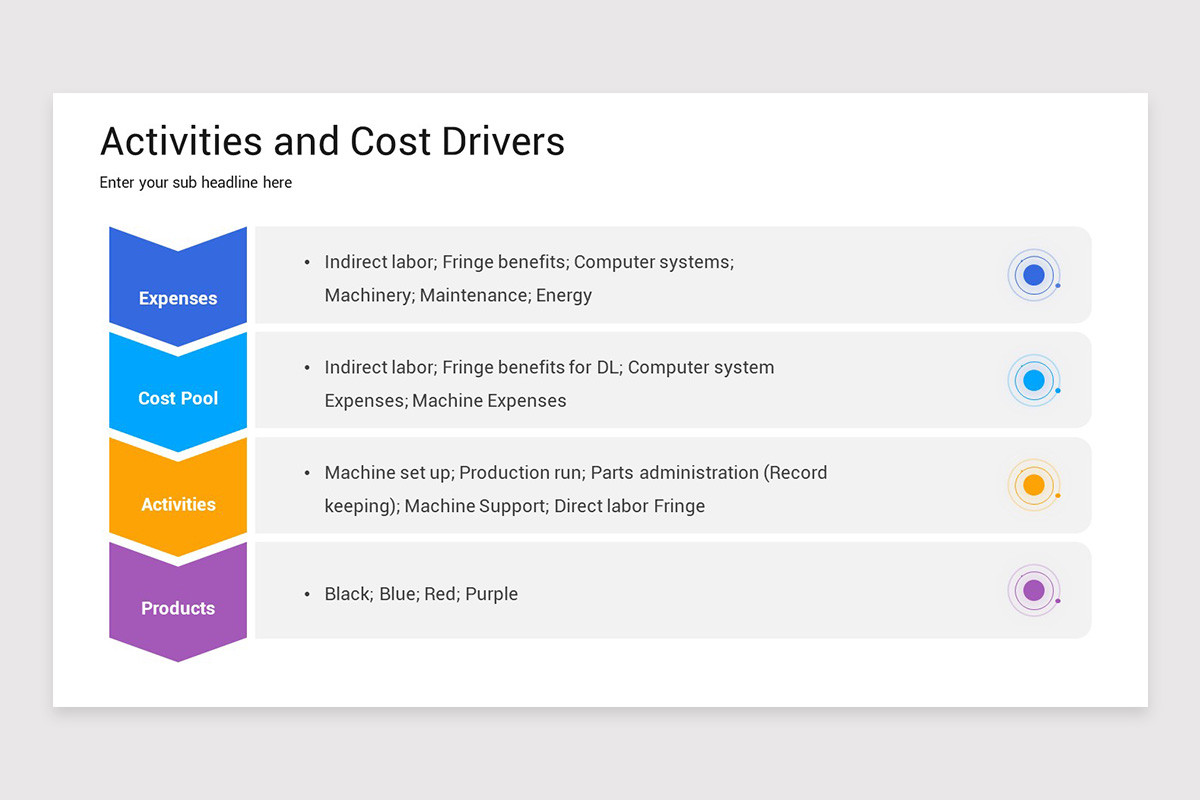The image size is (1200, 800).
Task: Toggle the small dot beside the blue Expenses icon
Action: [x=1056, y=287]
